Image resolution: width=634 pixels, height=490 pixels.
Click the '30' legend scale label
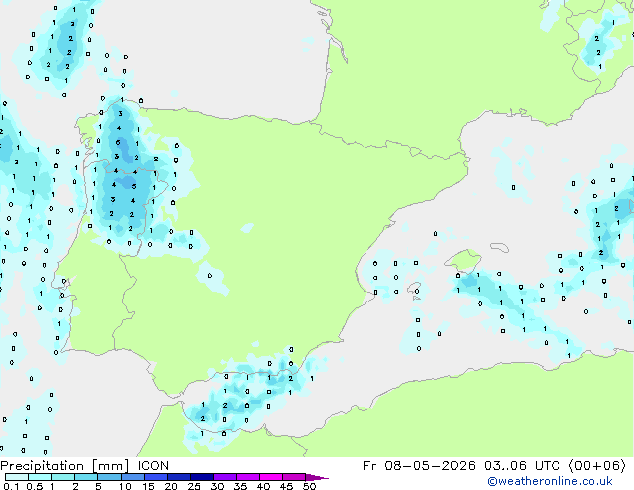tap(217, 486)
